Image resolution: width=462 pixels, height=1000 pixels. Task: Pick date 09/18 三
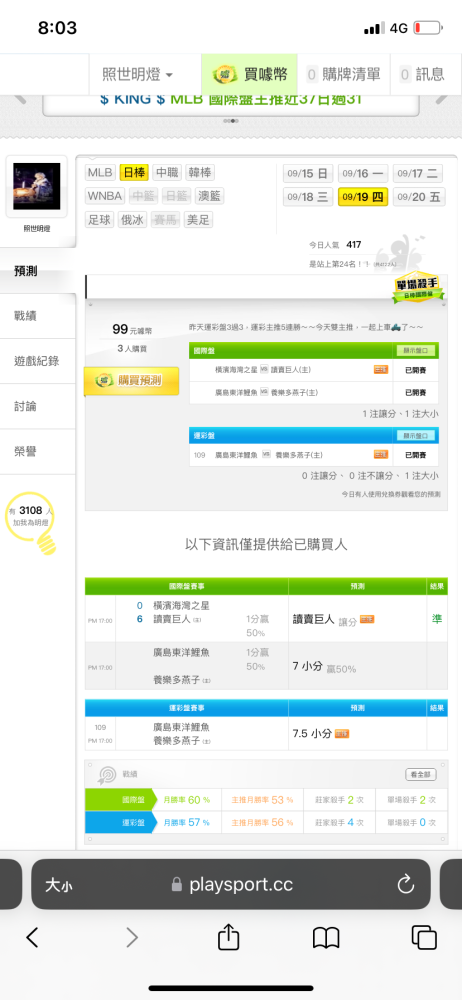click(308, 196)
